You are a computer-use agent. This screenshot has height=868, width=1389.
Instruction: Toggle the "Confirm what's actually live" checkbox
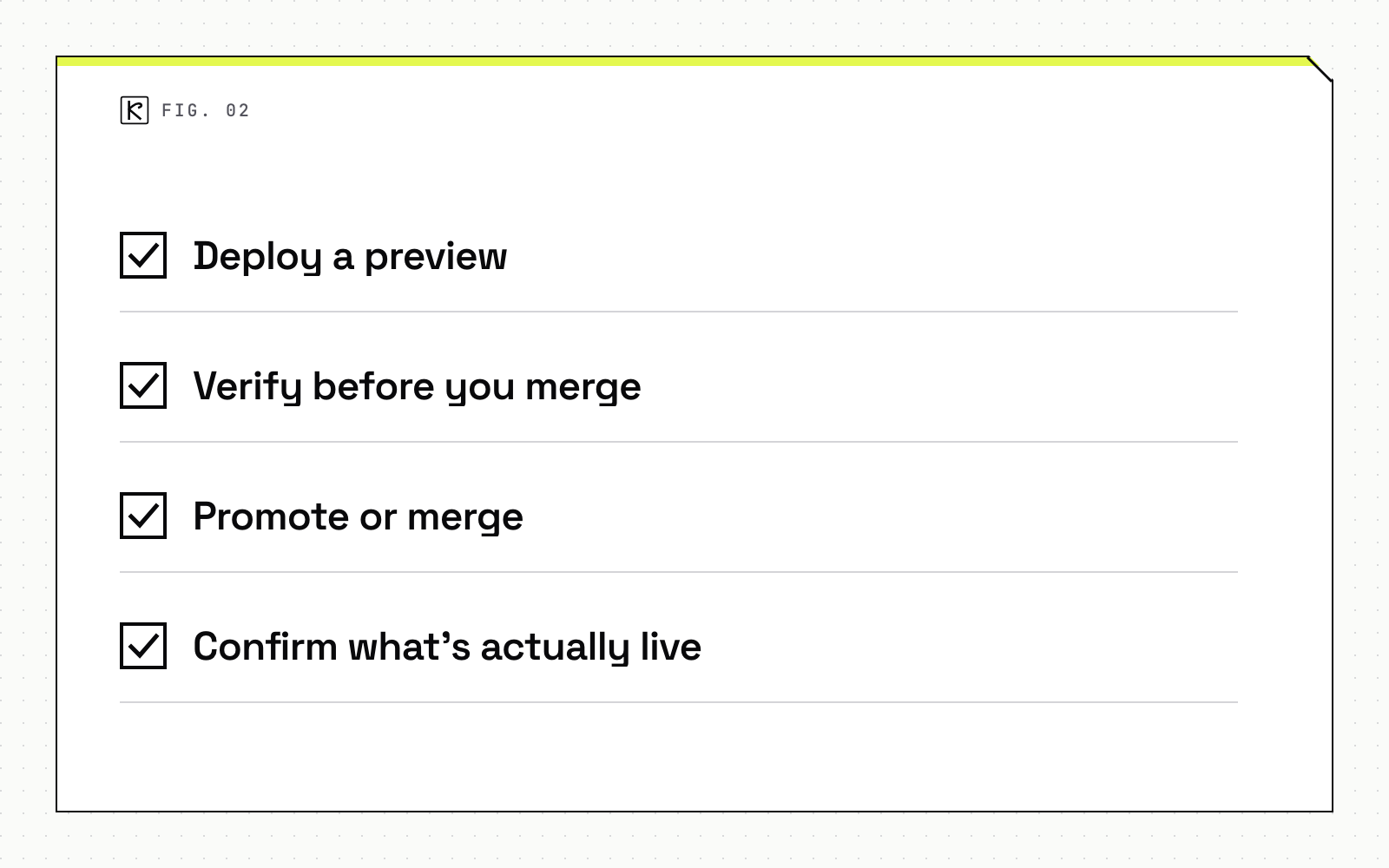click(143, 646)
